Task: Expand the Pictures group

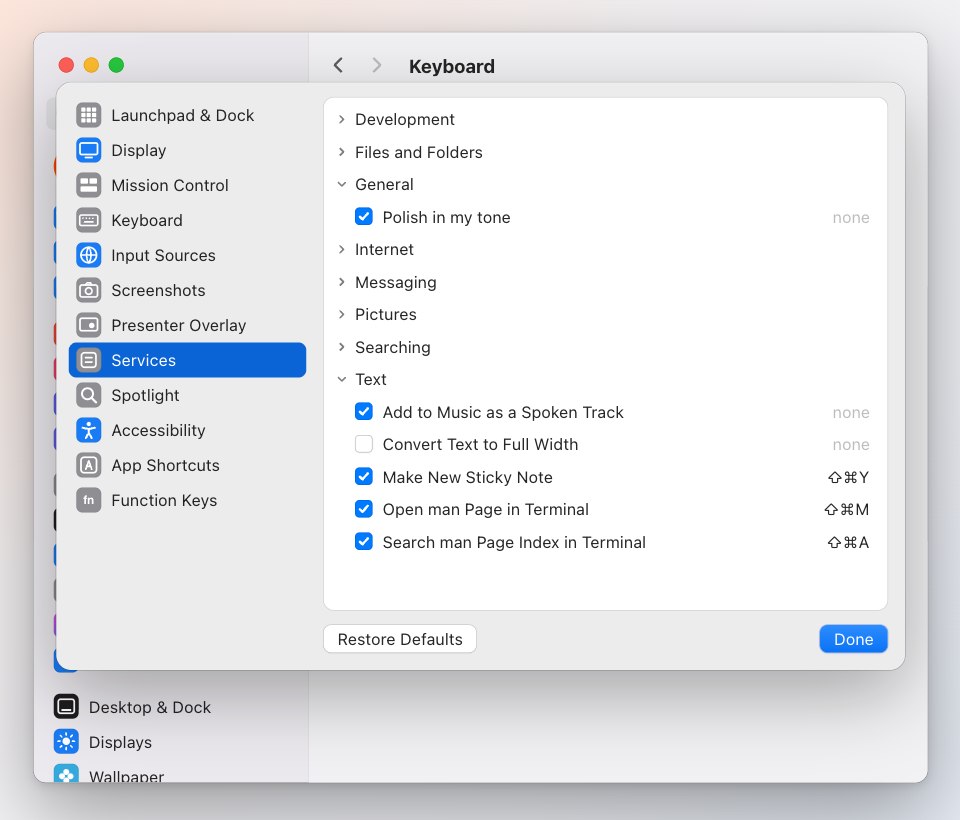Action: coord(342,314)
